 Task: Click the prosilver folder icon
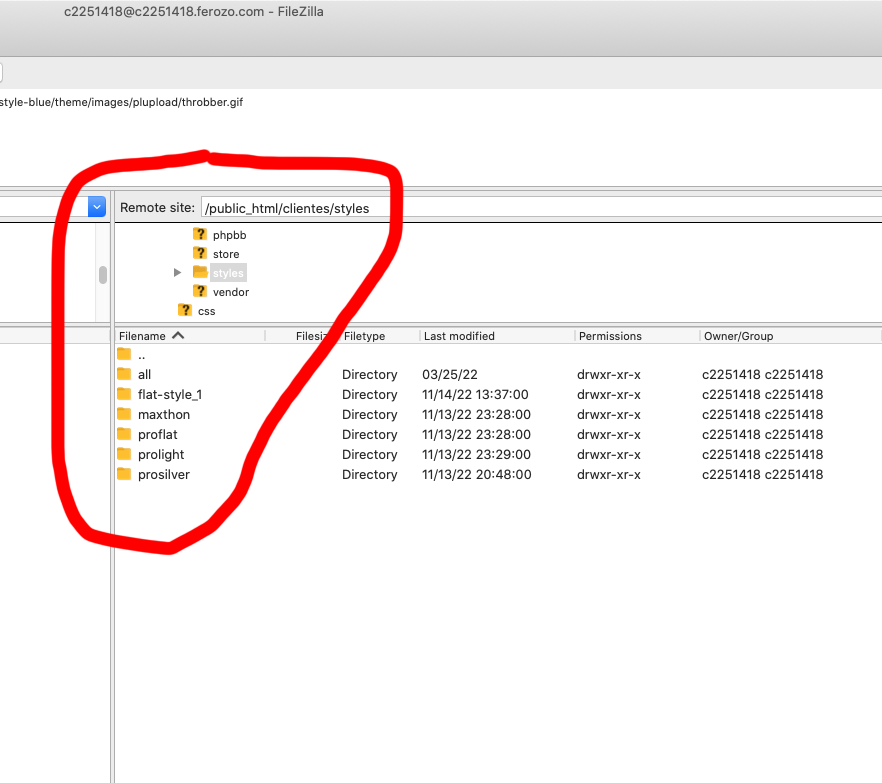124,474
